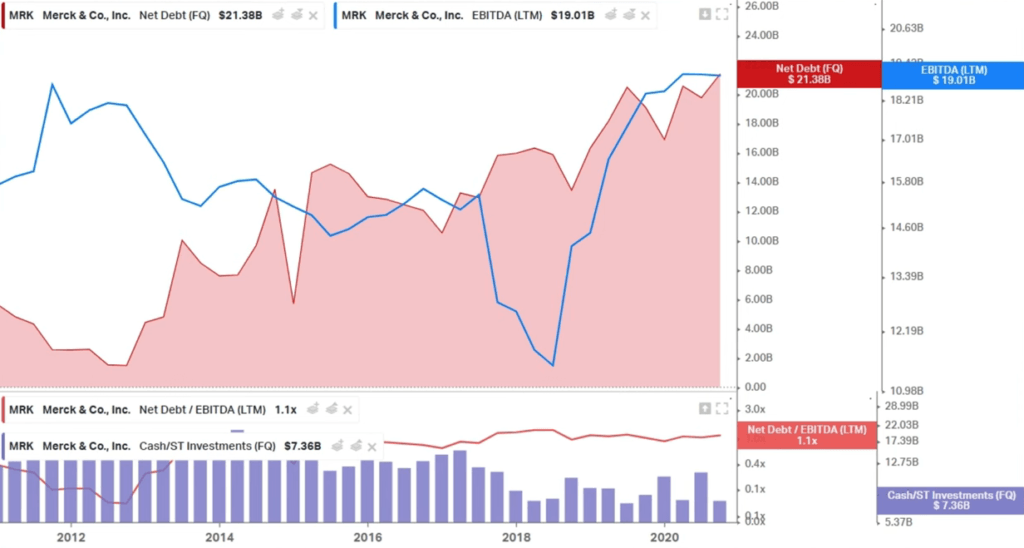Remove the Net Debt / EBITDA (LTM) series
The height and width of the screenshot is (548, 1024).
pos(347,410)
